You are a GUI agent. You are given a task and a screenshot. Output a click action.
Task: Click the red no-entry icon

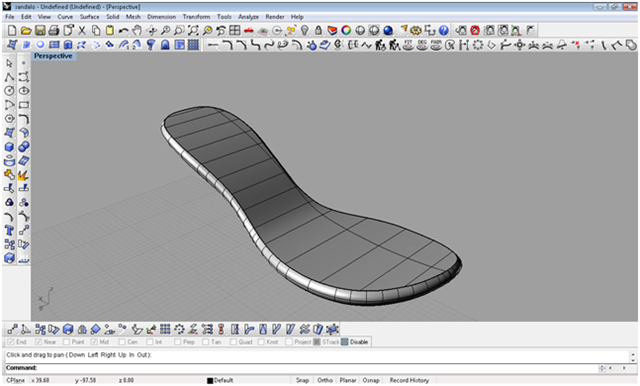pyautogui.click(x=475, y=30)
